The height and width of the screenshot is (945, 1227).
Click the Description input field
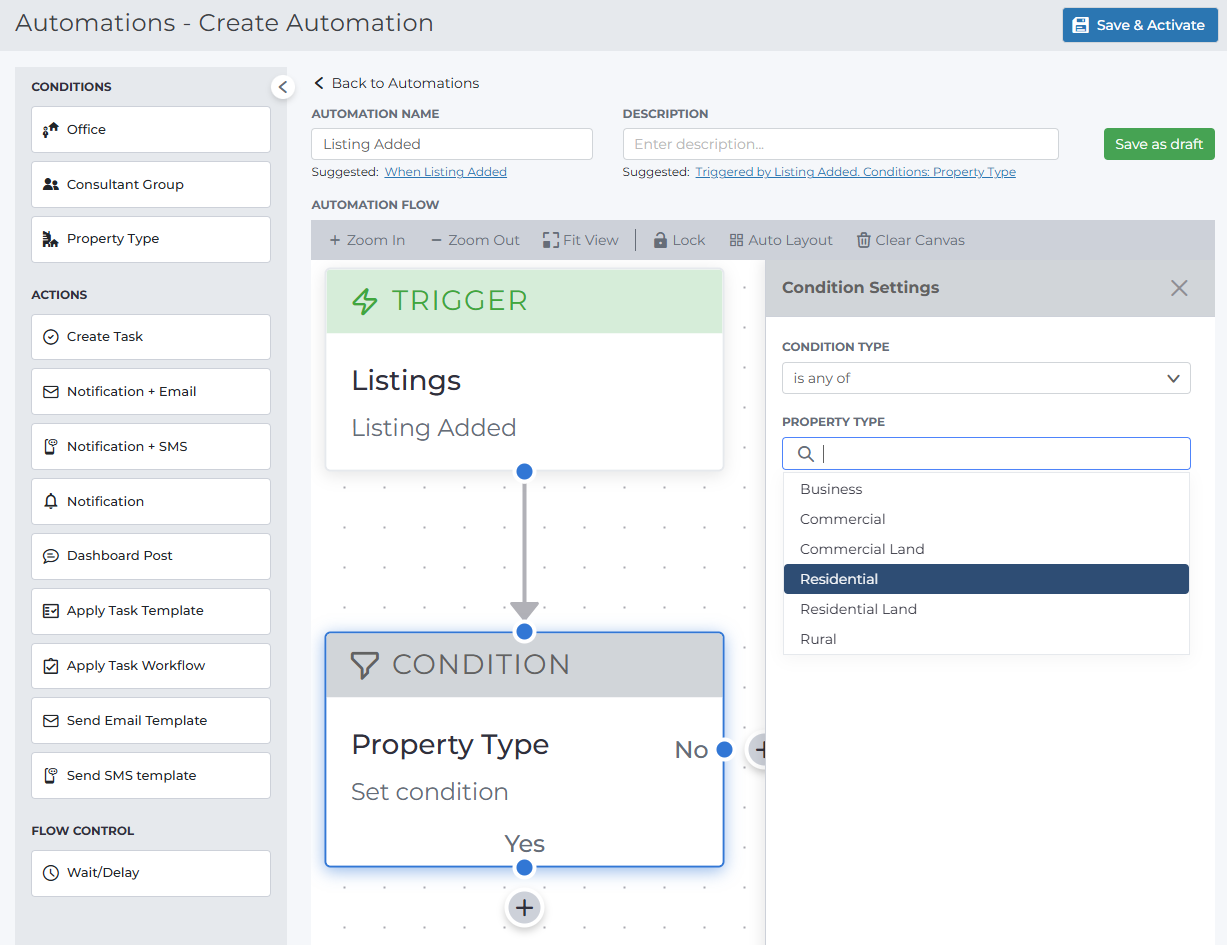(840, 144)
